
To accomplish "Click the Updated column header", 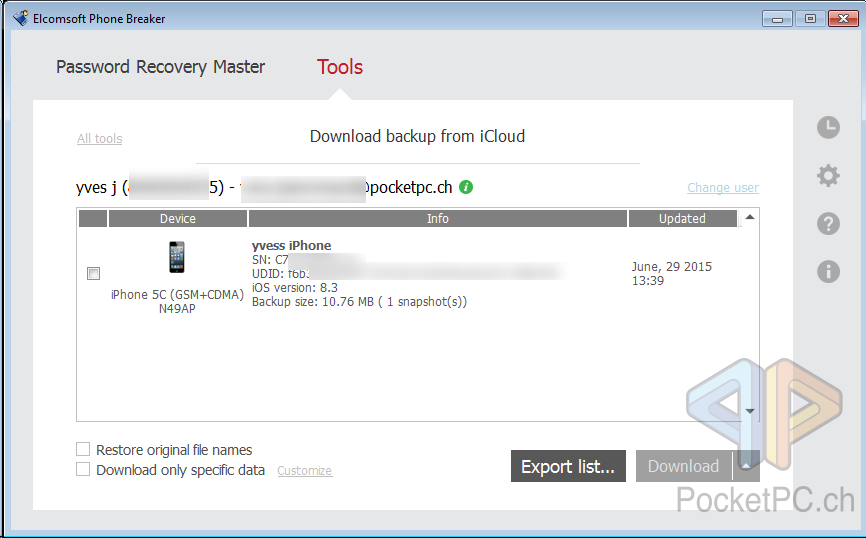I will (683, 219).
